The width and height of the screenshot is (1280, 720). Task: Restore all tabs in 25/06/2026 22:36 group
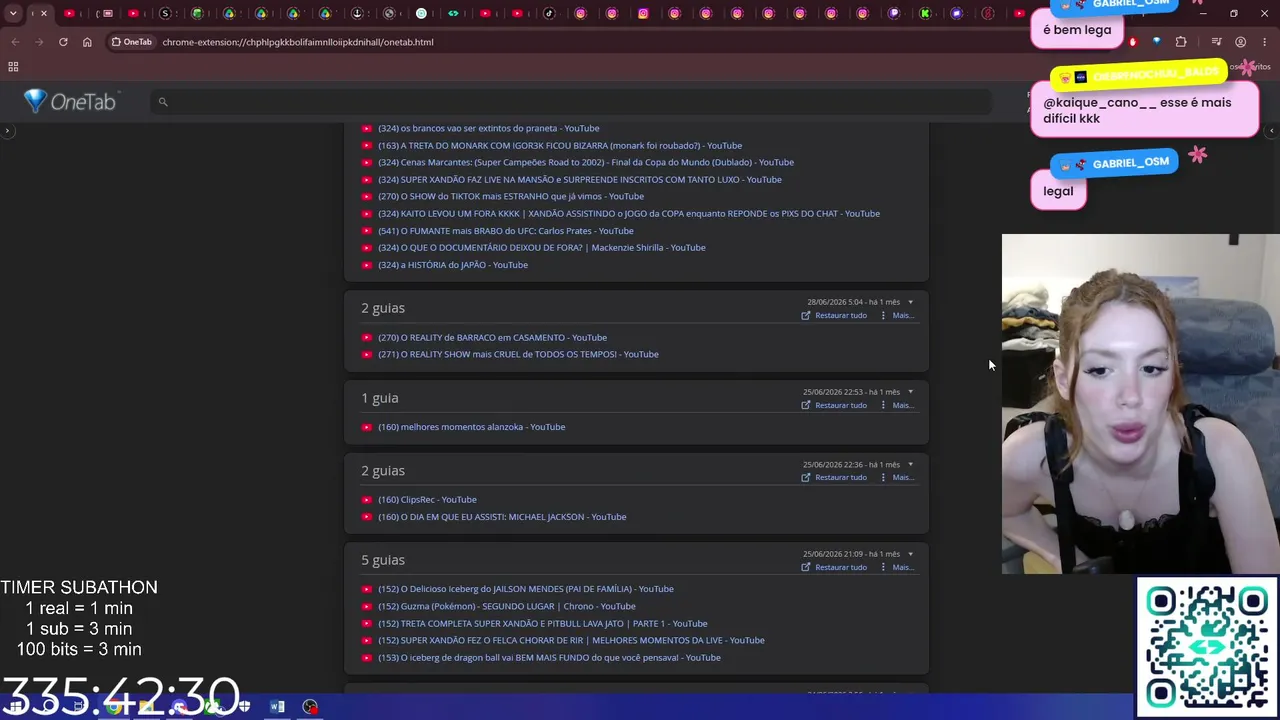coord(840,477)
